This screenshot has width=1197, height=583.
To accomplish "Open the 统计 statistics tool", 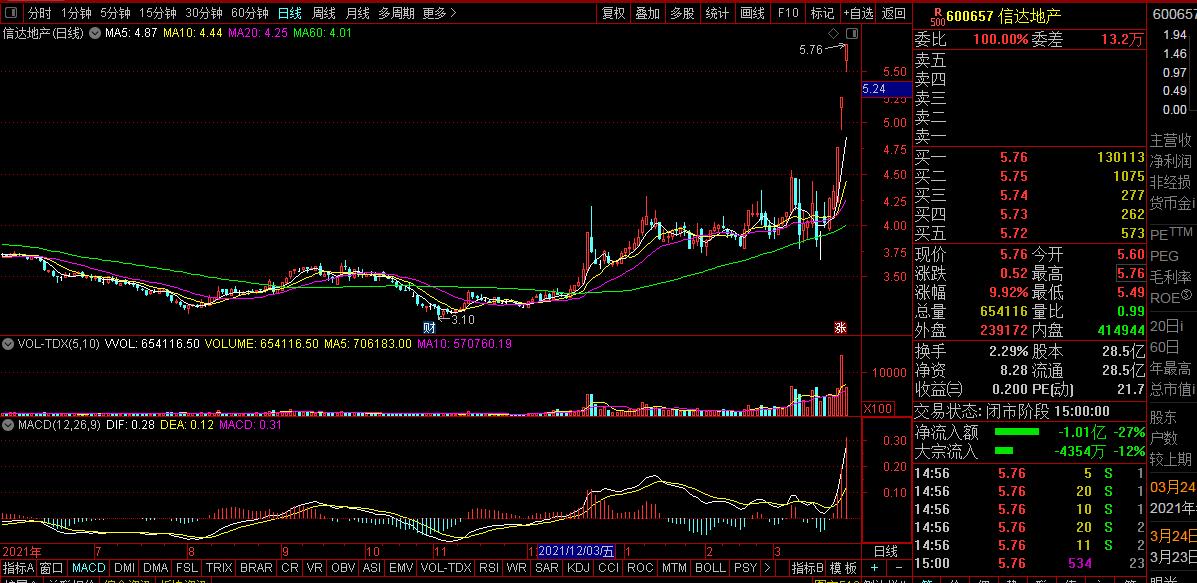I will [x=717, y=13].
